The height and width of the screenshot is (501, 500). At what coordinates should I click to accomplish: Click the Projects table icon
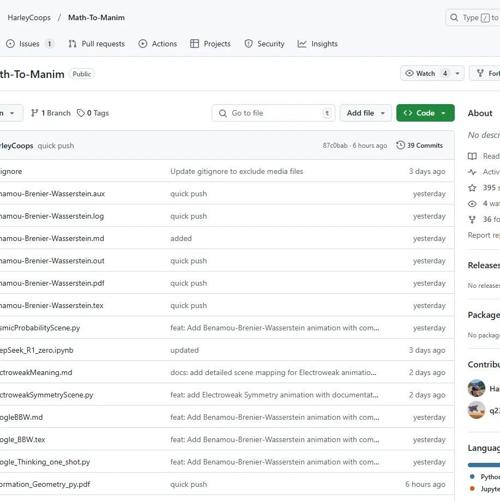pyautogui.click(x=194, y=44)
